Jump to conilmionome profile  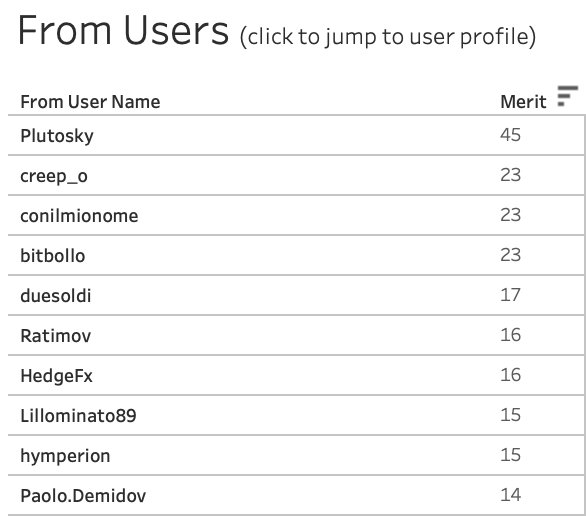tap(79, 216)
